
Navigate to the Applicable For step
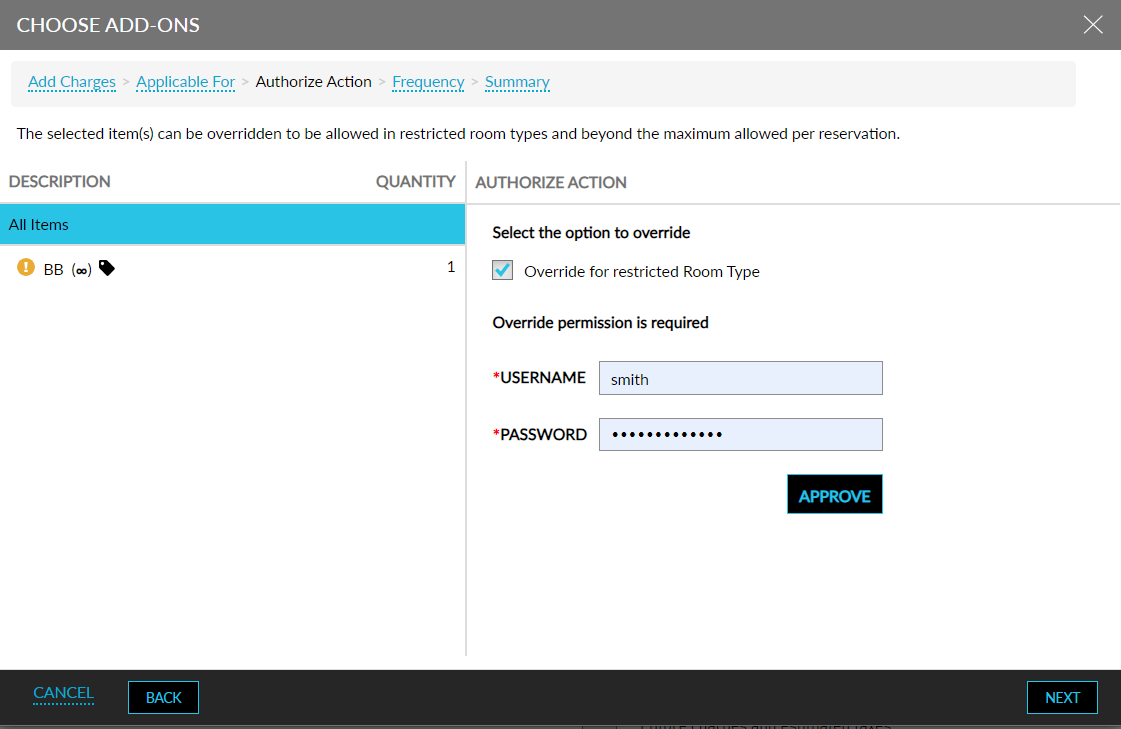coord(185,81)
